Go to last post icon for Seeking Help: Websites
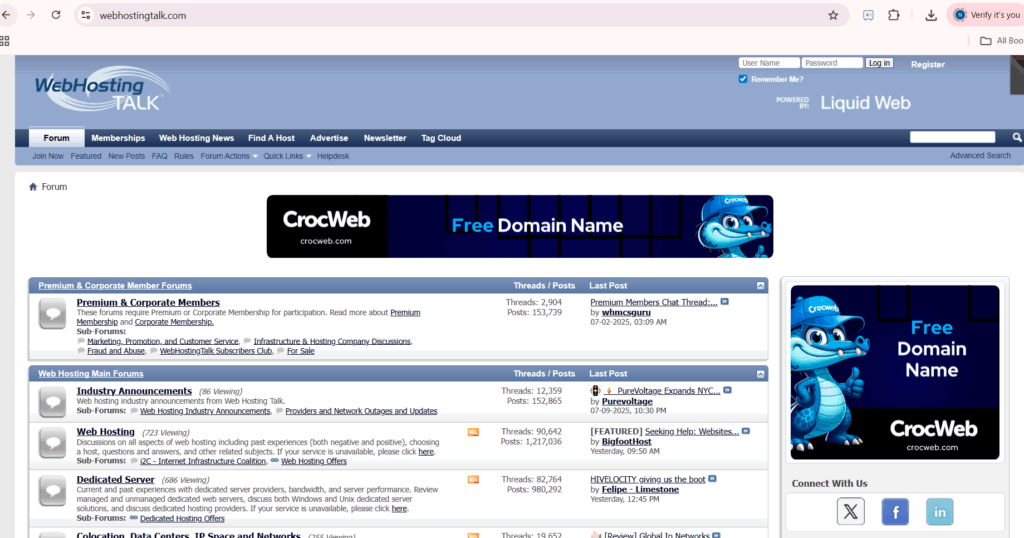 click(746, 432)
